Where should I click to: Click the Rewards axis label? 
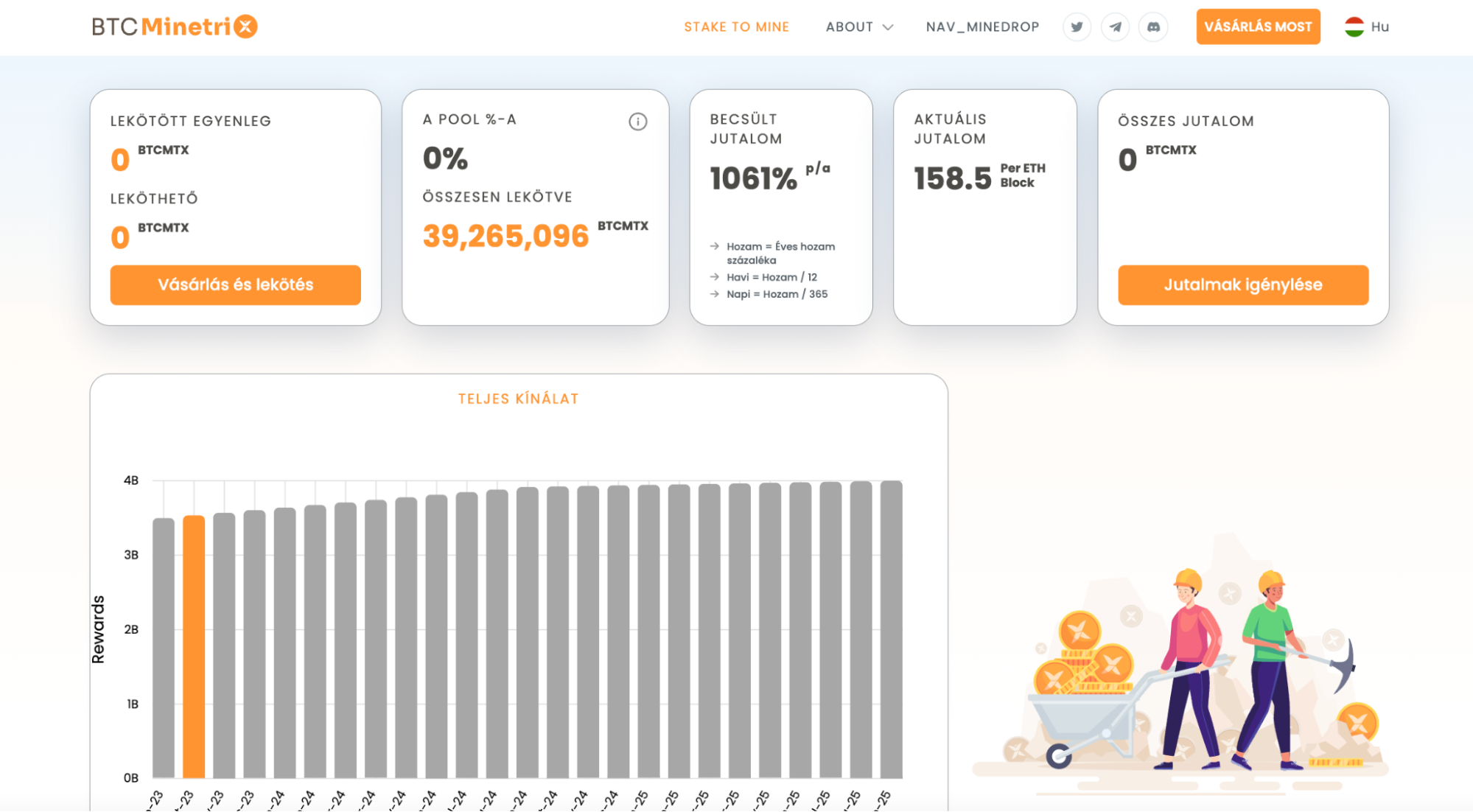tap(98, 629)
